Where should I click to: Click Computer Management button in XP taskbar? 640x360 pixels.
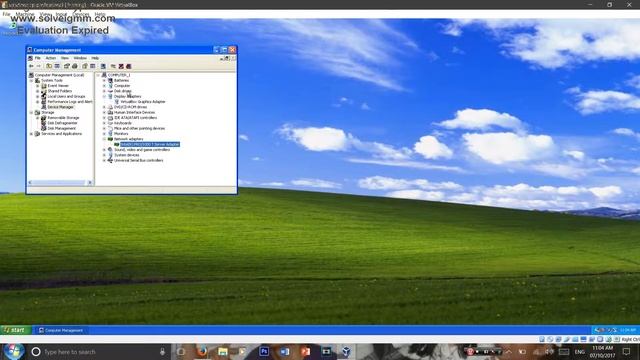click(x=60, y=330)
